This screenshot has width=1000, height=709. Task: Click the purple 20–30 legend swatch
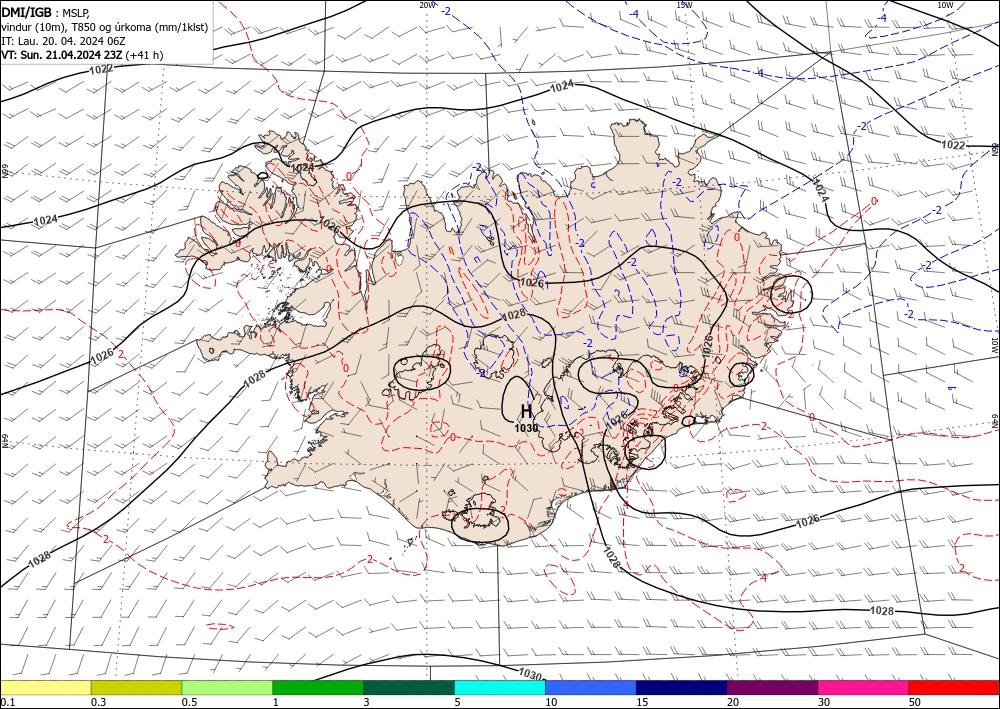point(772,688)
